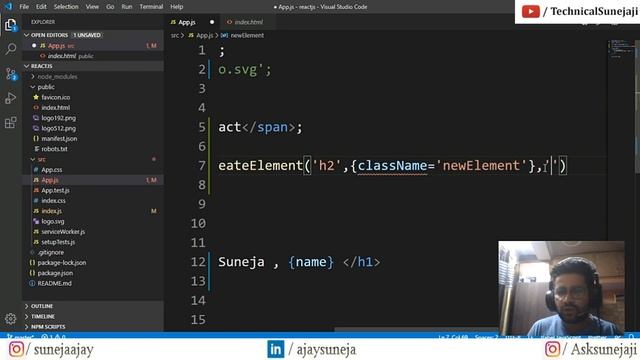
Task: Open the Go menu
Action: pyautogui.click(x=110, y=7)
